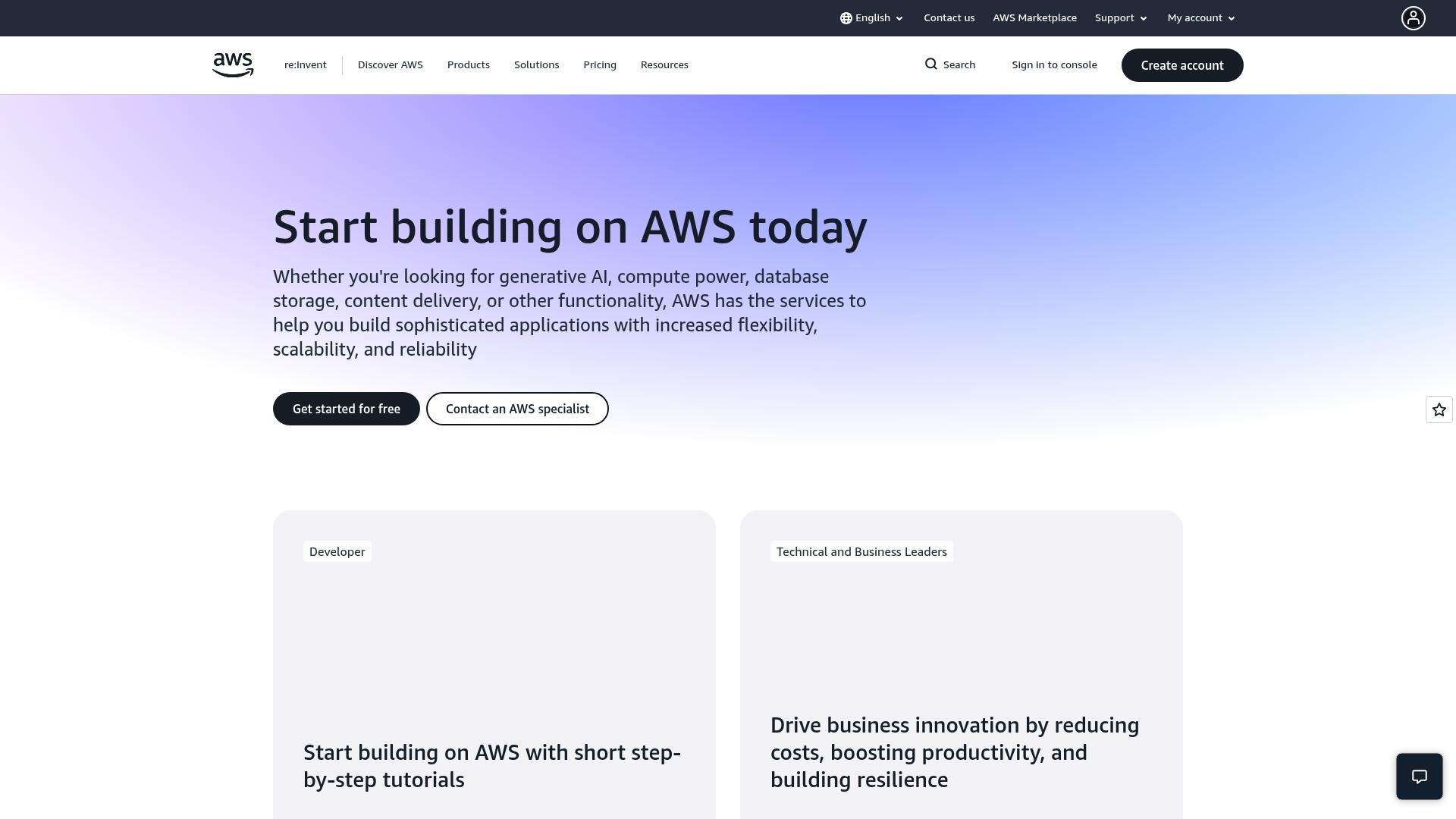Screen dimensions: 1456x819
Task: Click the Create account button
Action: [x=1182, y=65]
